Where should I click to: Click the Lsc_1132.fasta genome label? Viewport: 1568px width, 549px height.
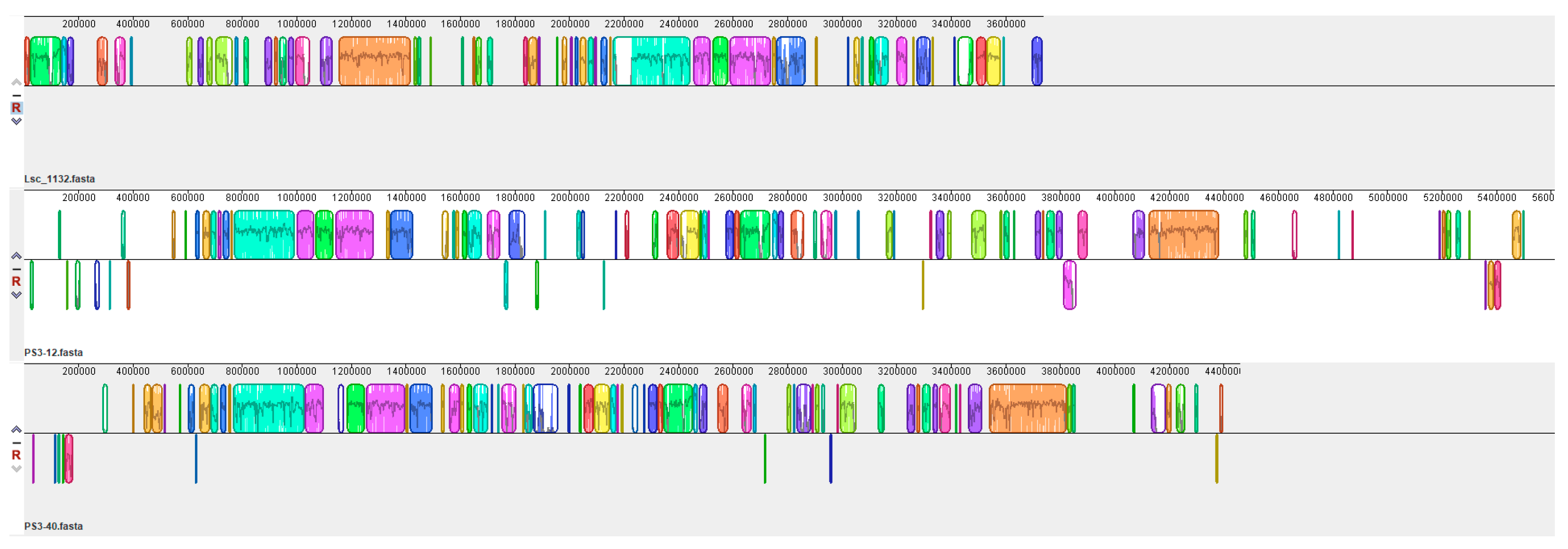60,179
